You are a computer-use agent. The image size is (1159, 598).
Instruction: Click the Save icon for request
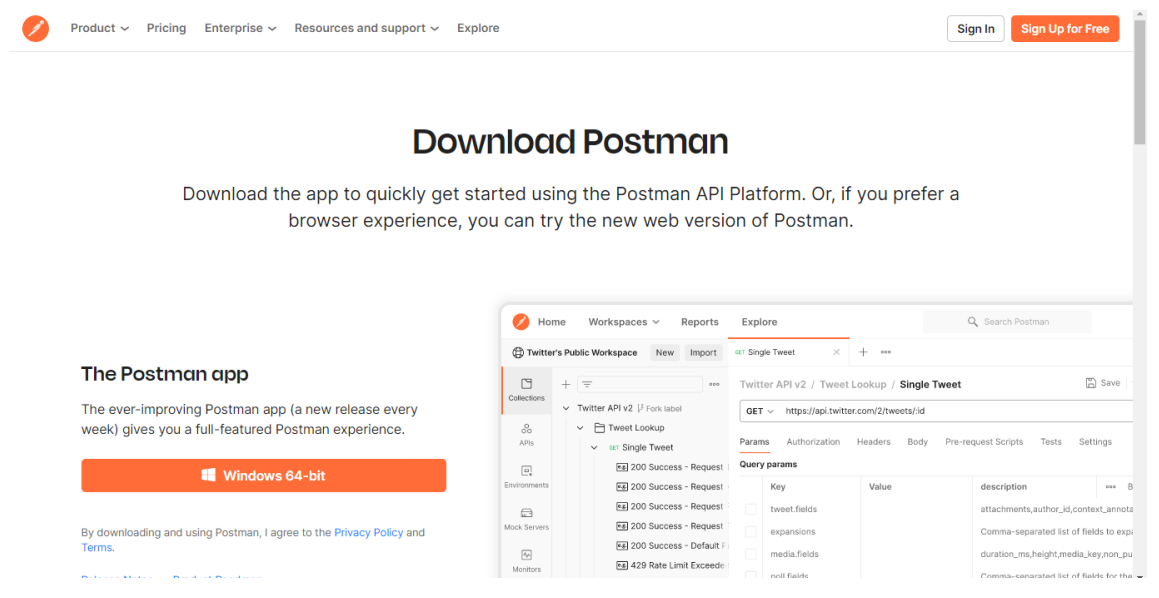(x=1090, y=383)
